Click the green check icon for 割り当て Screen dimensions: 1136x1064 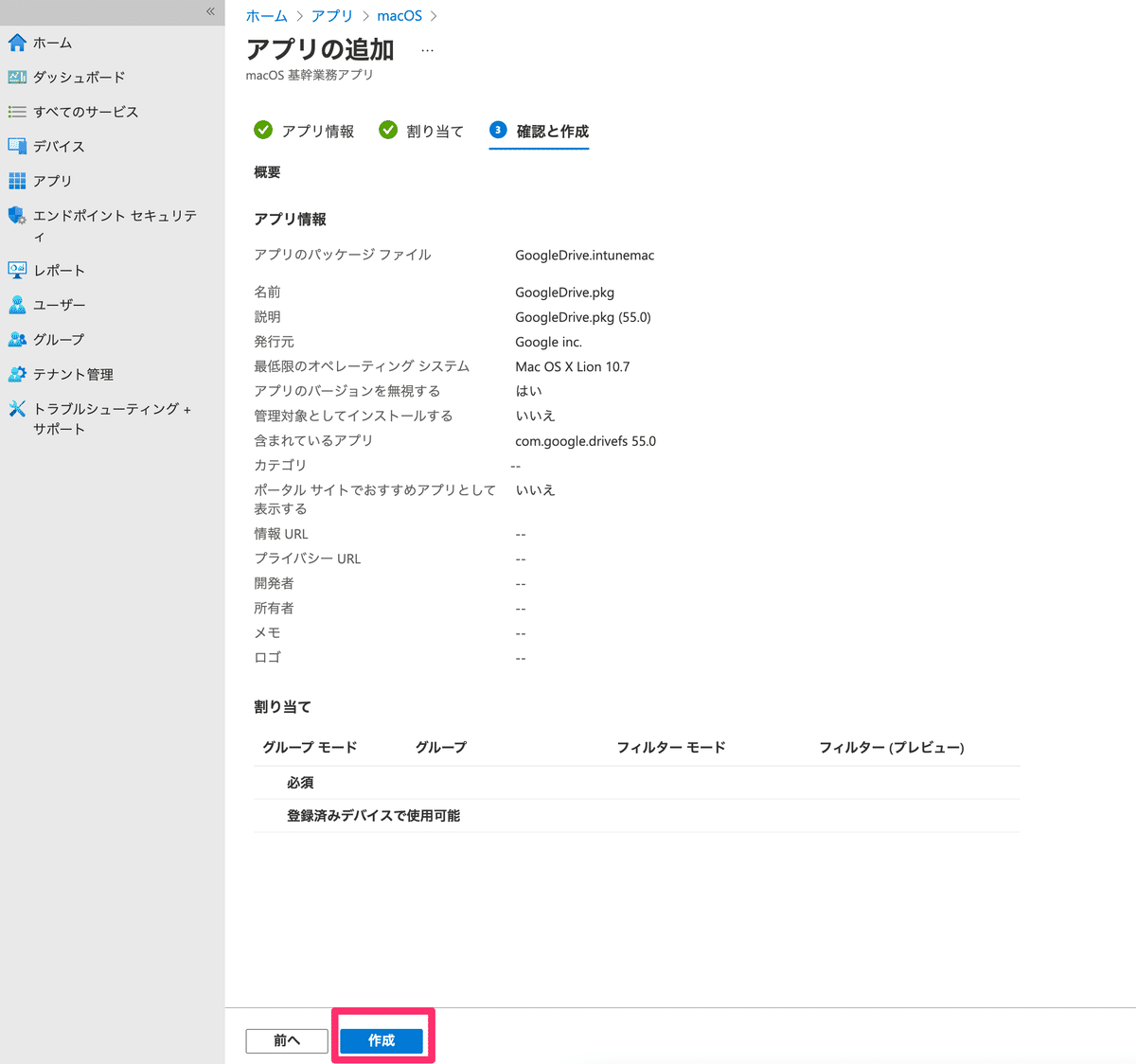point(388,131)
